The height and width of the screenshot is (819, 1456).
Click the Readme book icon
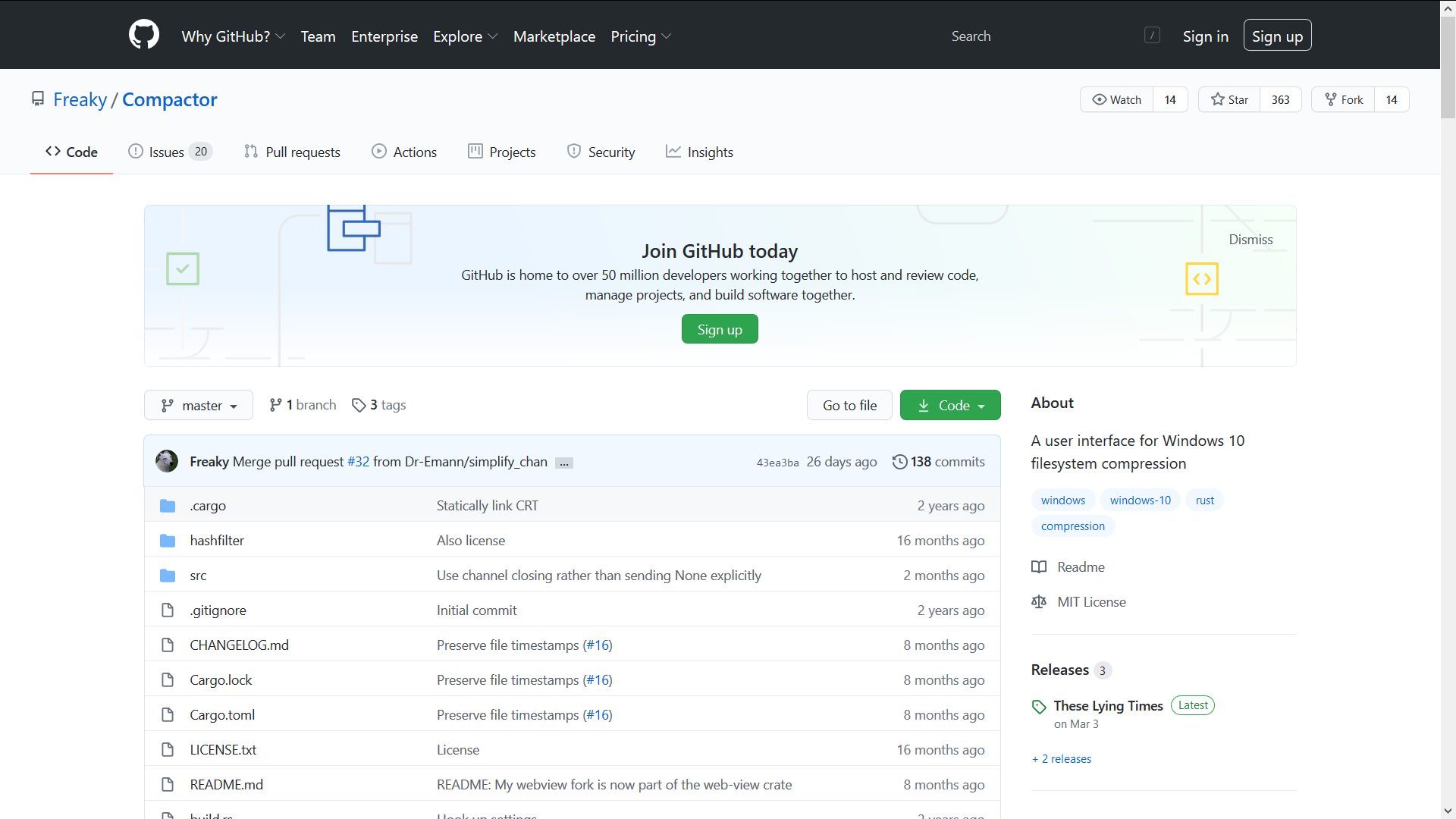pyautogui.click(x=1039, y=567)
